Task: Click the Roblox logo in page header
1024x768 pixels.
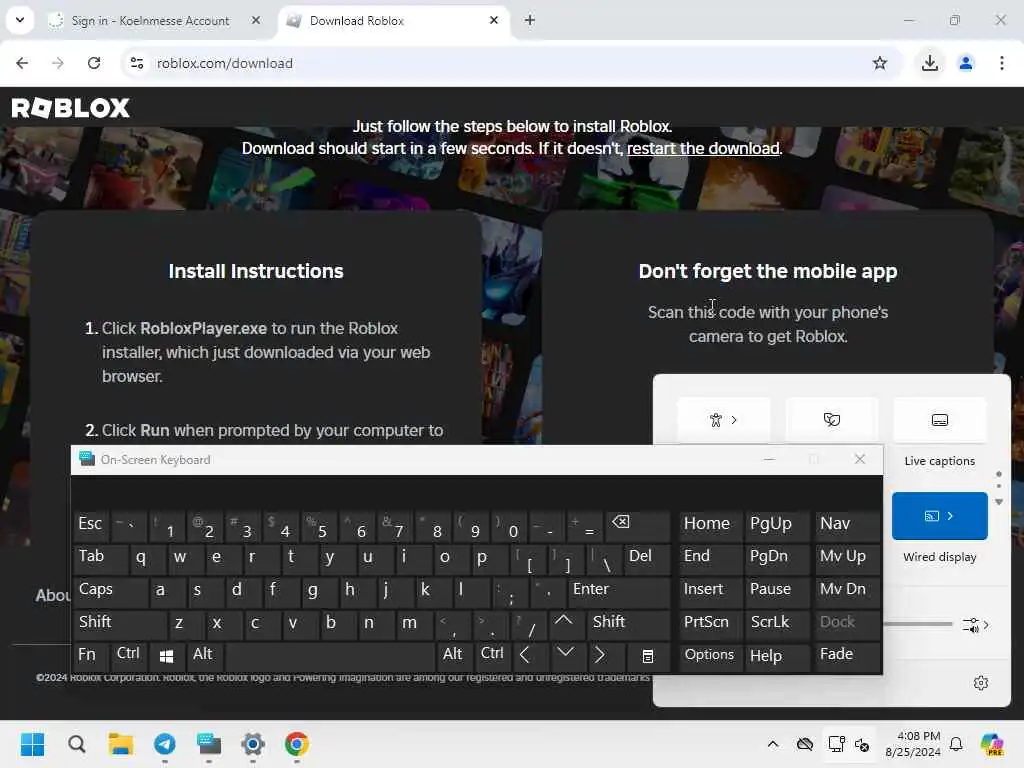Action: (x=71, y=108)
